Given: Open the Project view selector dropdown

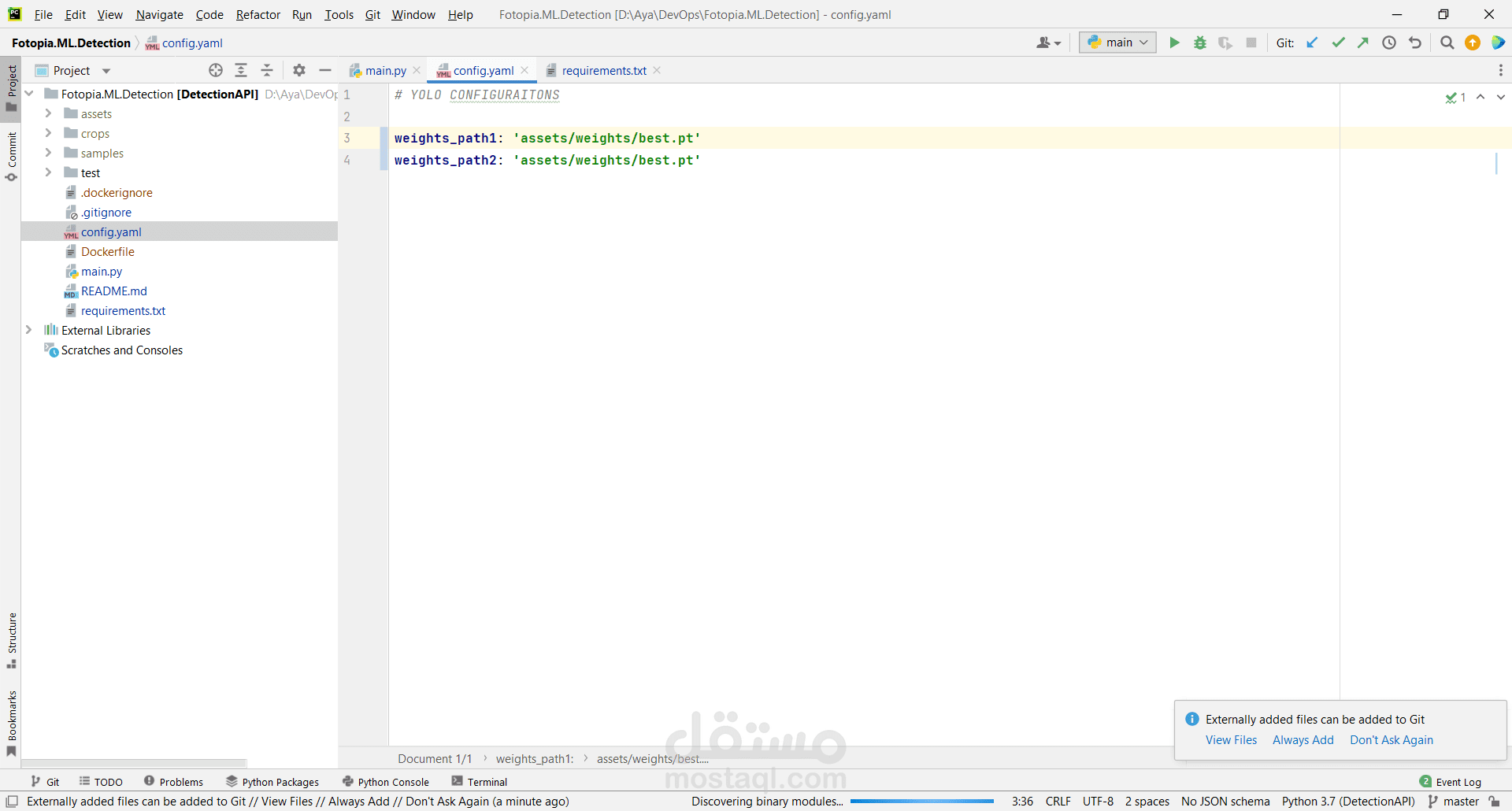Looking at the screenshot, I should point(72,70).
